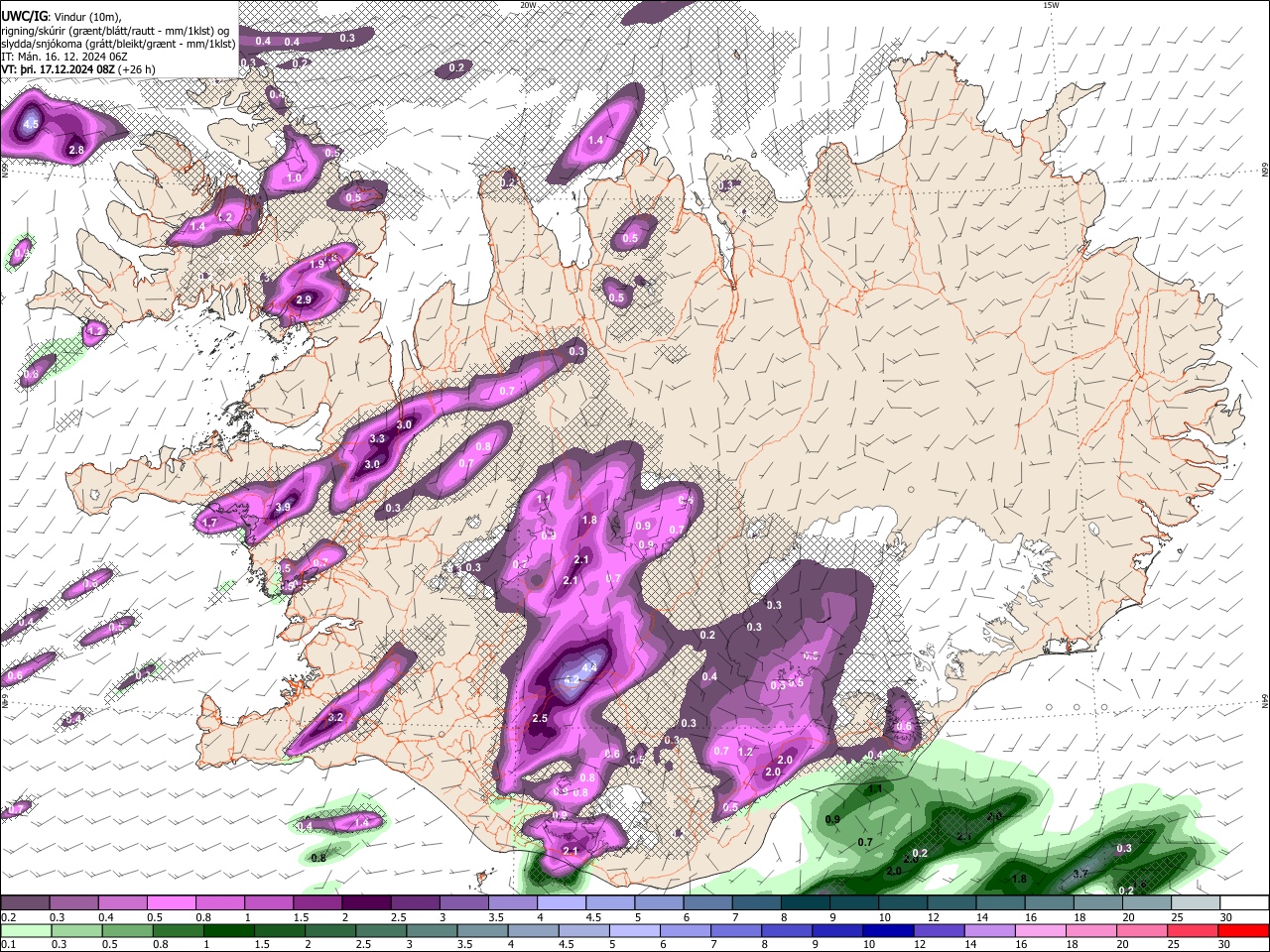Click the '(+26 h)' forecast offset text
This screenshot has width=1270, height=952.
pos(137,69)
